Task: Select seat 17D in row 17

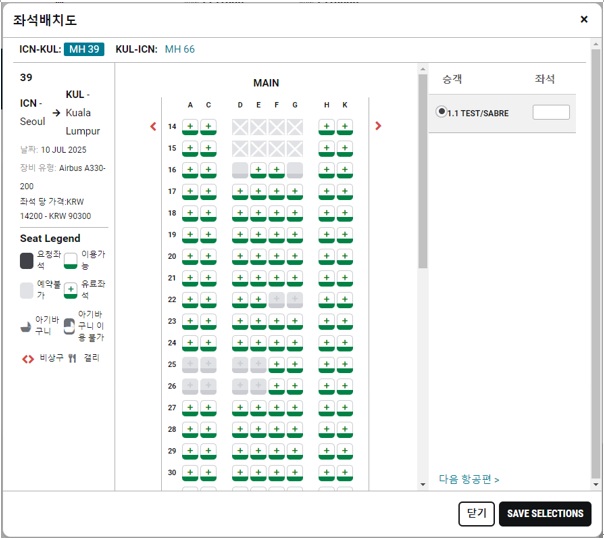Action: point(240,191)
